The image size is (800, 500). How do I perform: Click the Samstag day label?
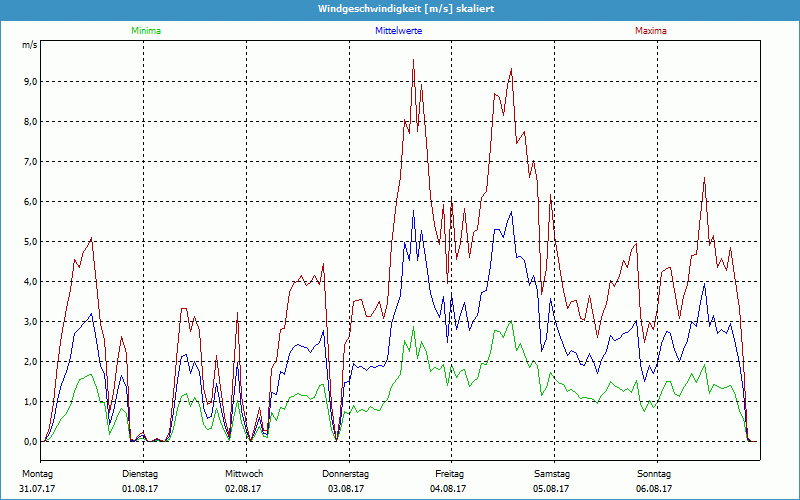(x=552, y=474)
